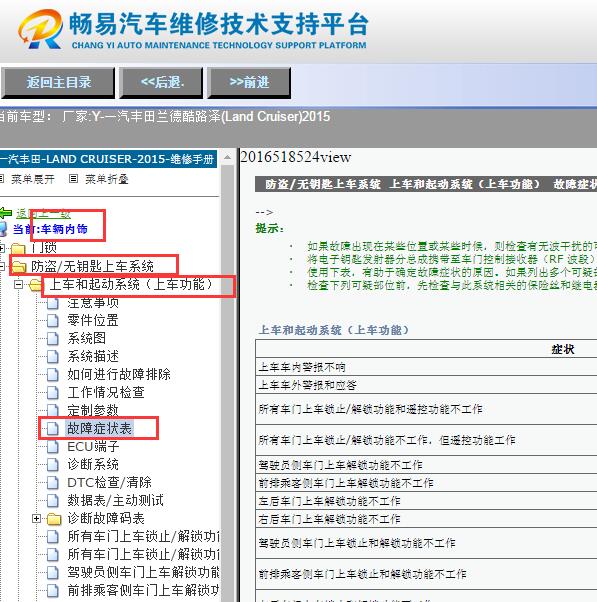Open DTC检查/清除 tree entry

(109, 482)
